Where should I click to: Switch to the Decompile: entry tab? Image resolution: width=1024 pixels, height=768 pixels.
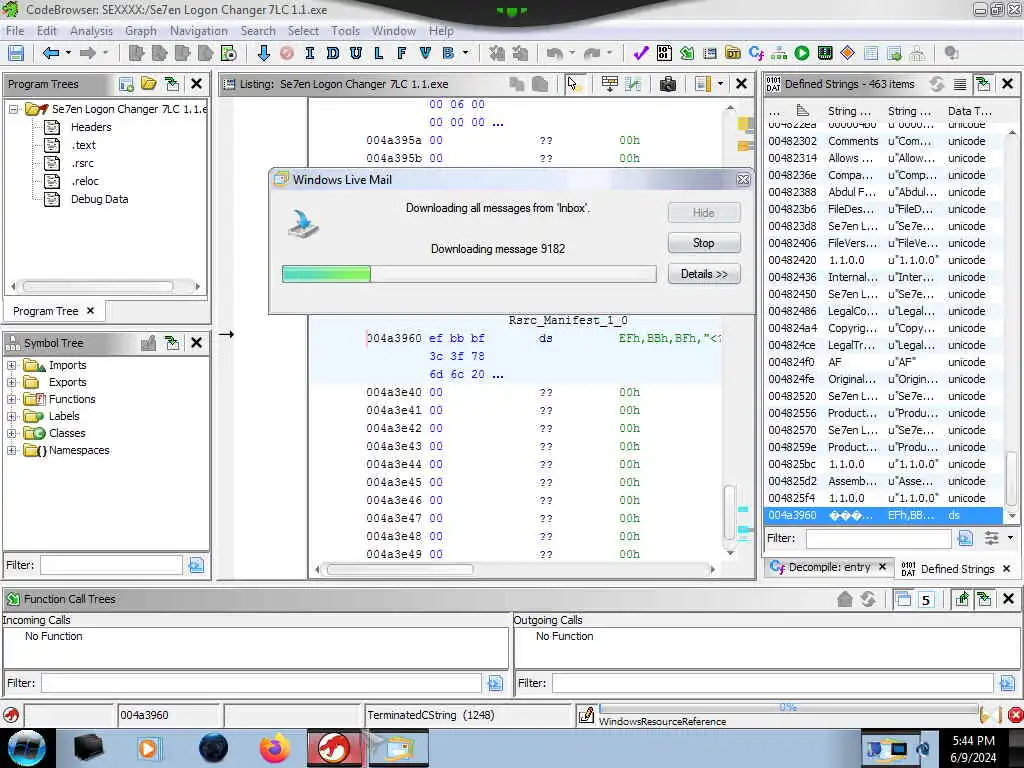pyautogui.click(x=828, y=567)
